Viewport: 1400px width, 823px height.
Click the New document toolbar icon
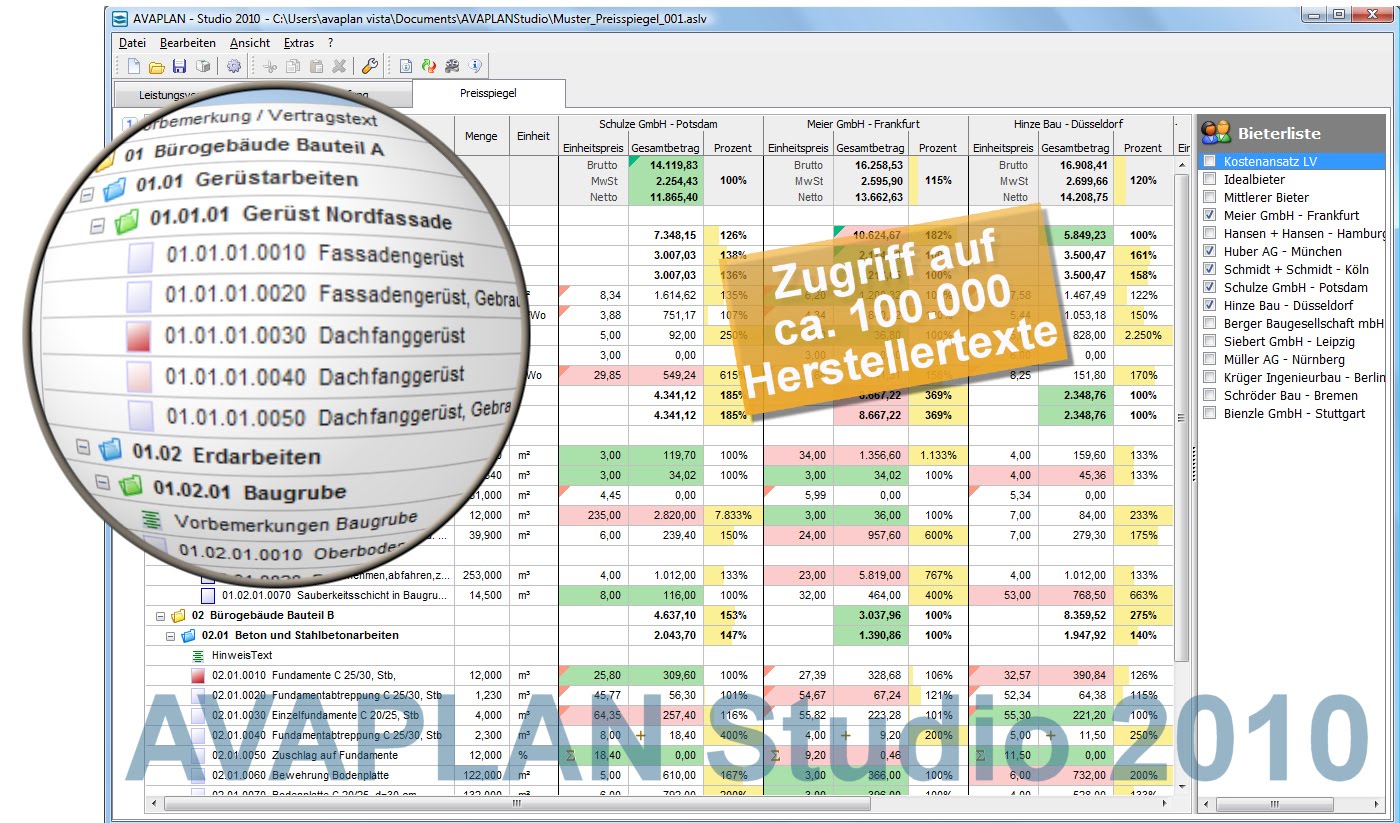point(134,67)
